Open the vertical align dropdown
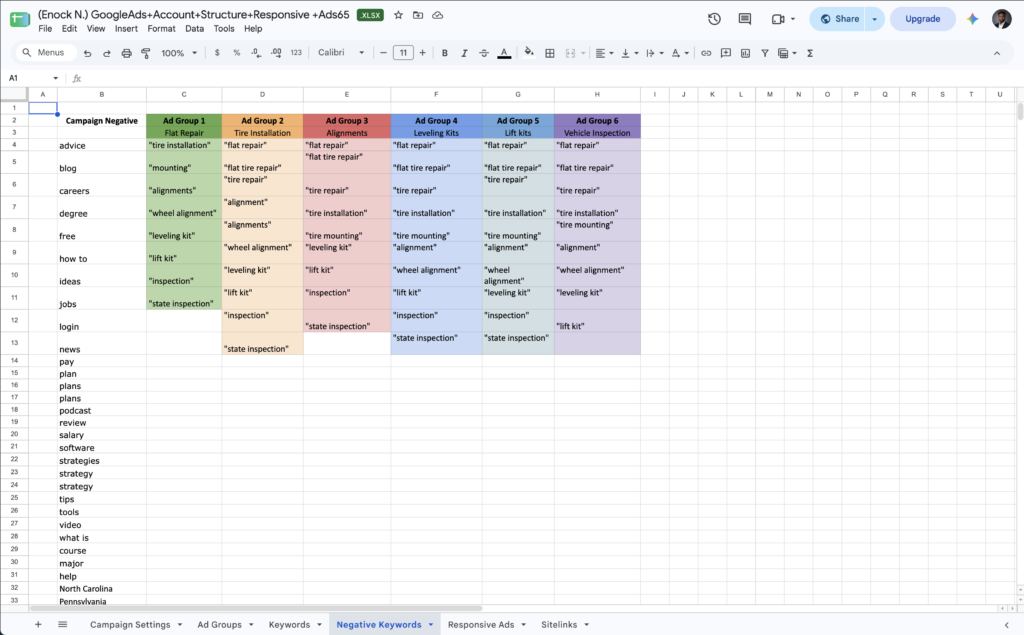 coord(630,53)
